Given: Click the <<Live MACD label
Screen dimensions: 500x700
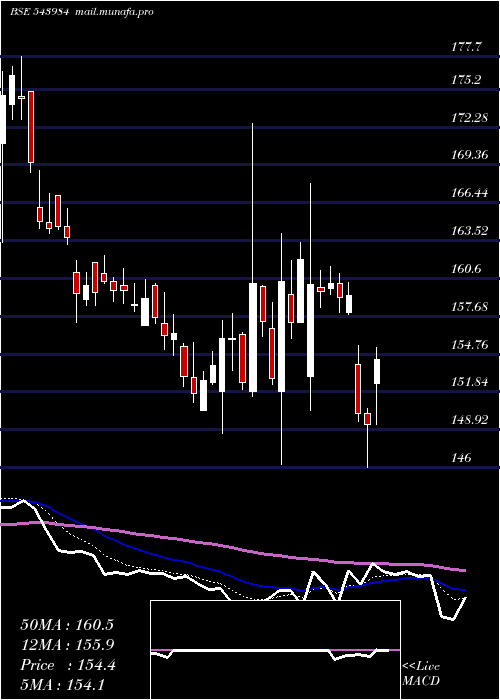Looking at the screenshot, I should [x=421, y=673].
